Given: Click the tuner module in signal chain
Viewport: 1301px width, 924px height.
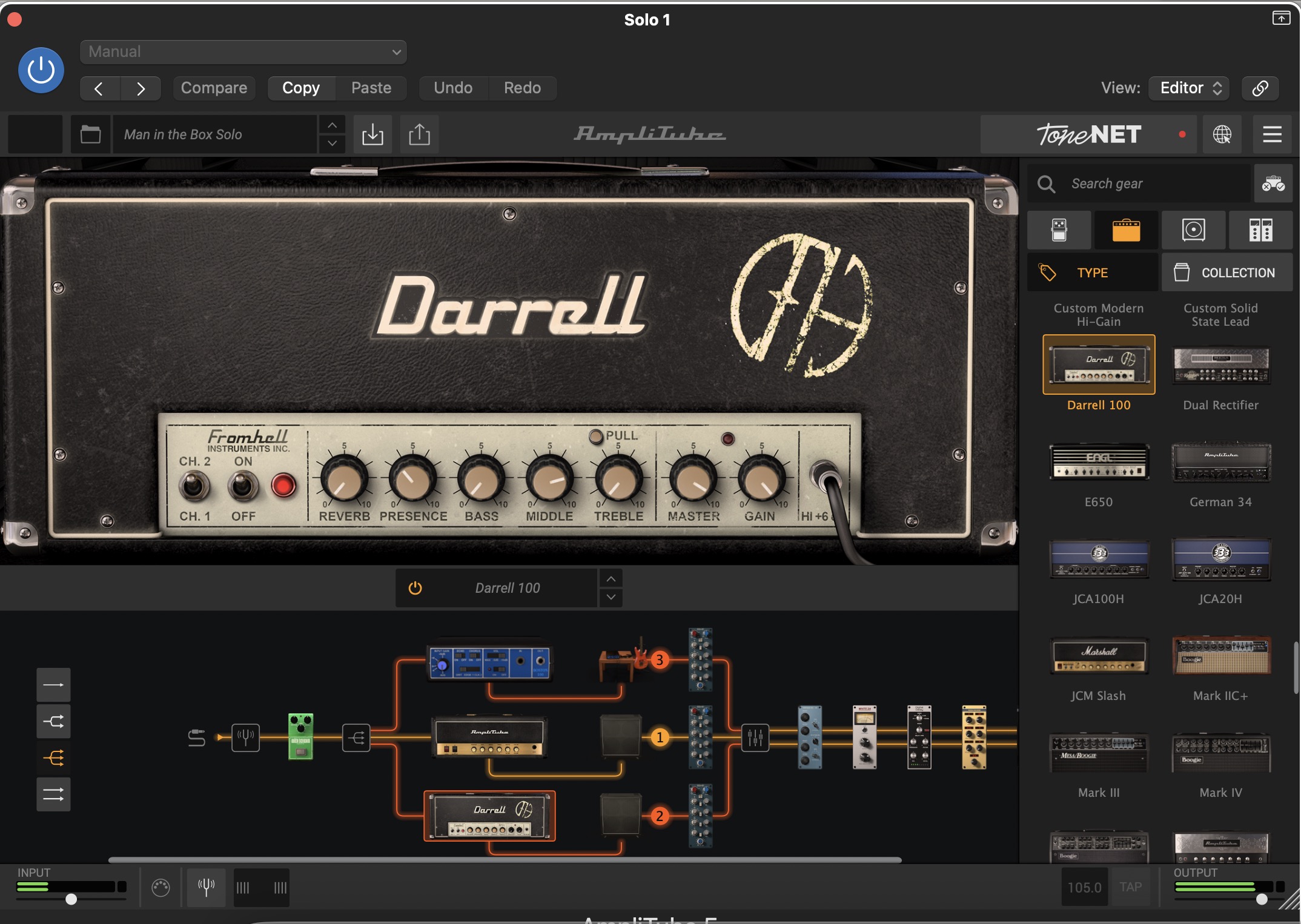Looking at the screenshot, I should click(245, 738).
